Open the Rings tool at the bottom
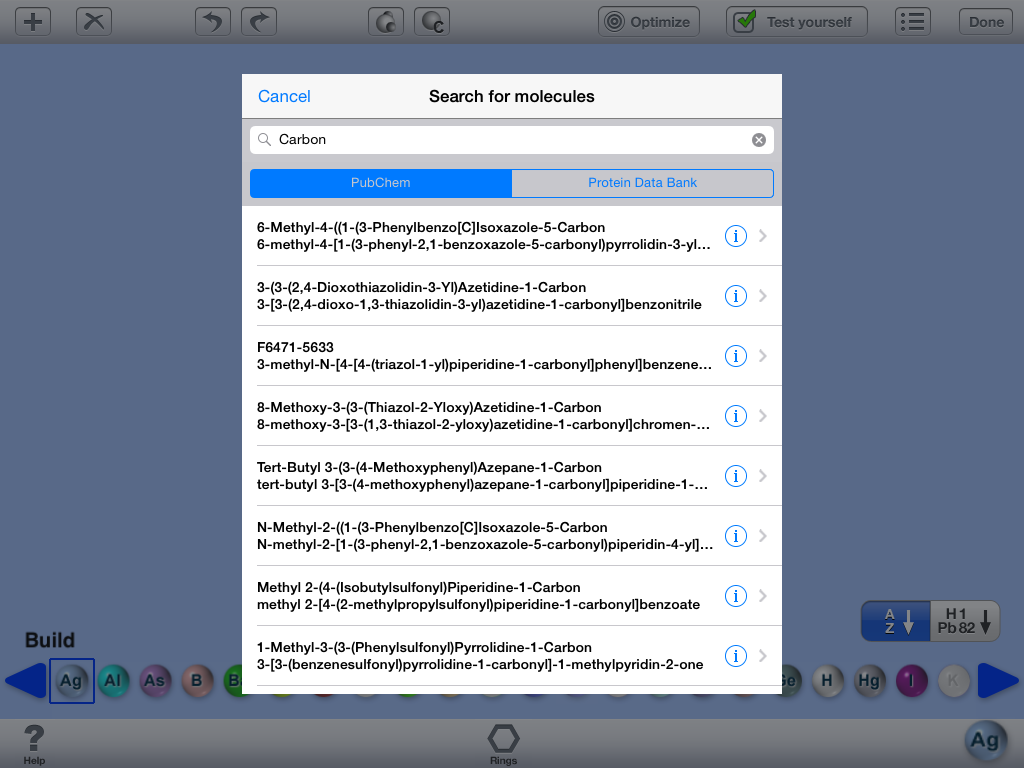The image size is (1024, 768). (x=503, y=740)
